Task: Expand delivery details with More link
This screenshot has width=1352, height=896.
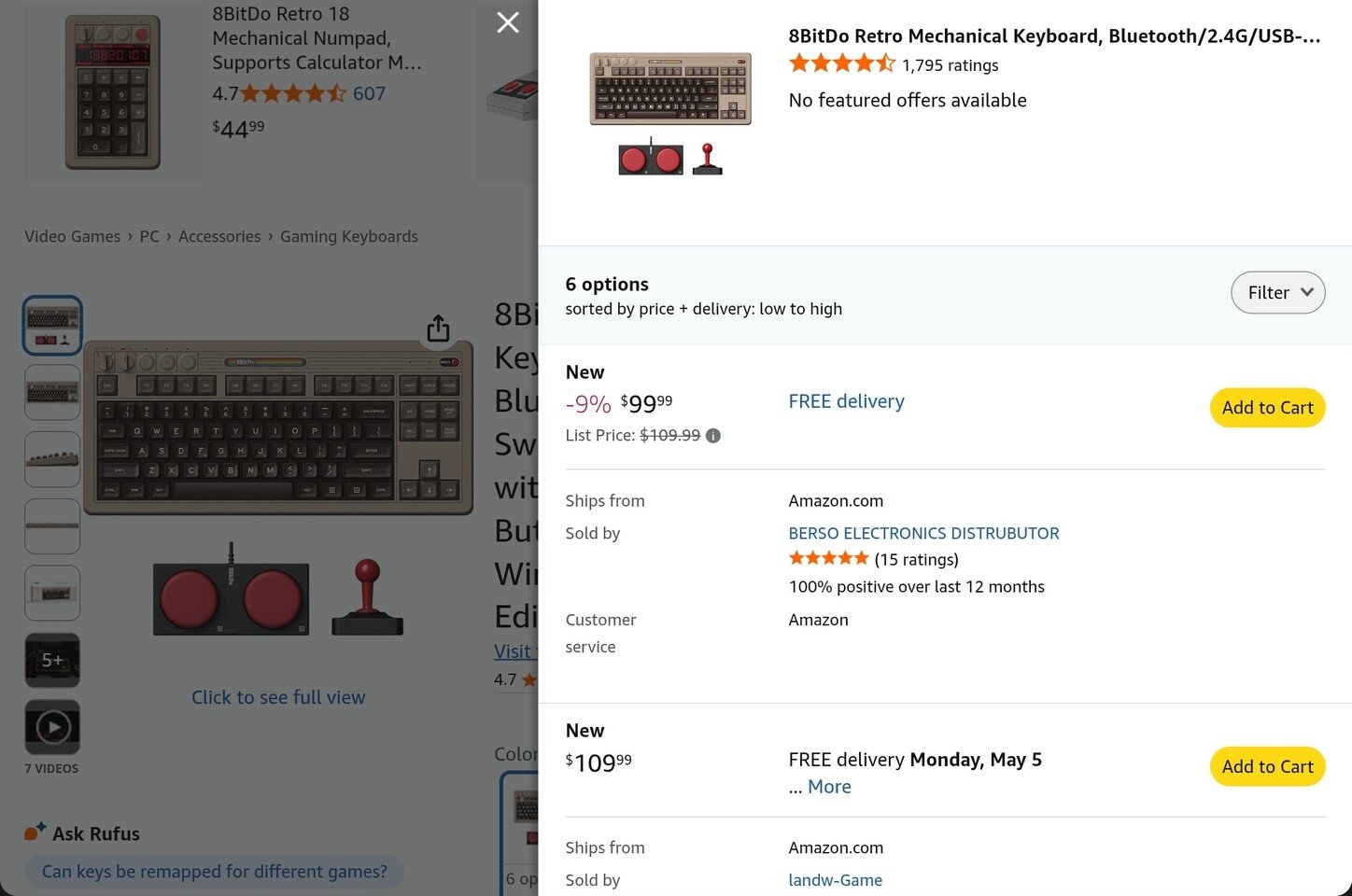Action: pos(829,787)
